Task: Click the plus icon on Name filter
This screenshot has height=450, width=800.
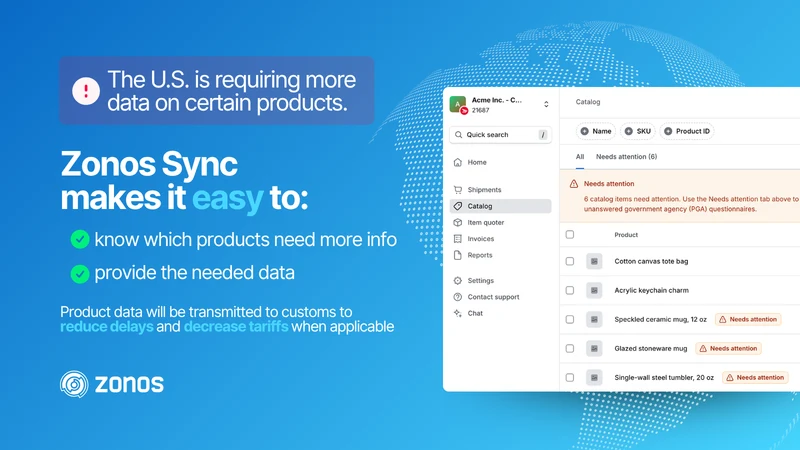Action: point(585,131)
